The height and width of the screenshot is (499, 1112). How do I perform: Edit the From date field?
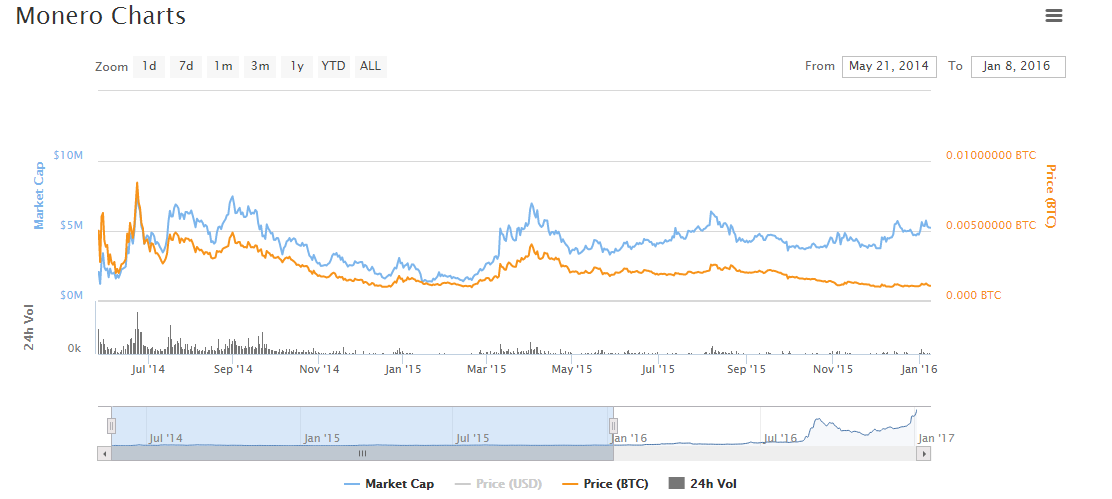[889, 67]
